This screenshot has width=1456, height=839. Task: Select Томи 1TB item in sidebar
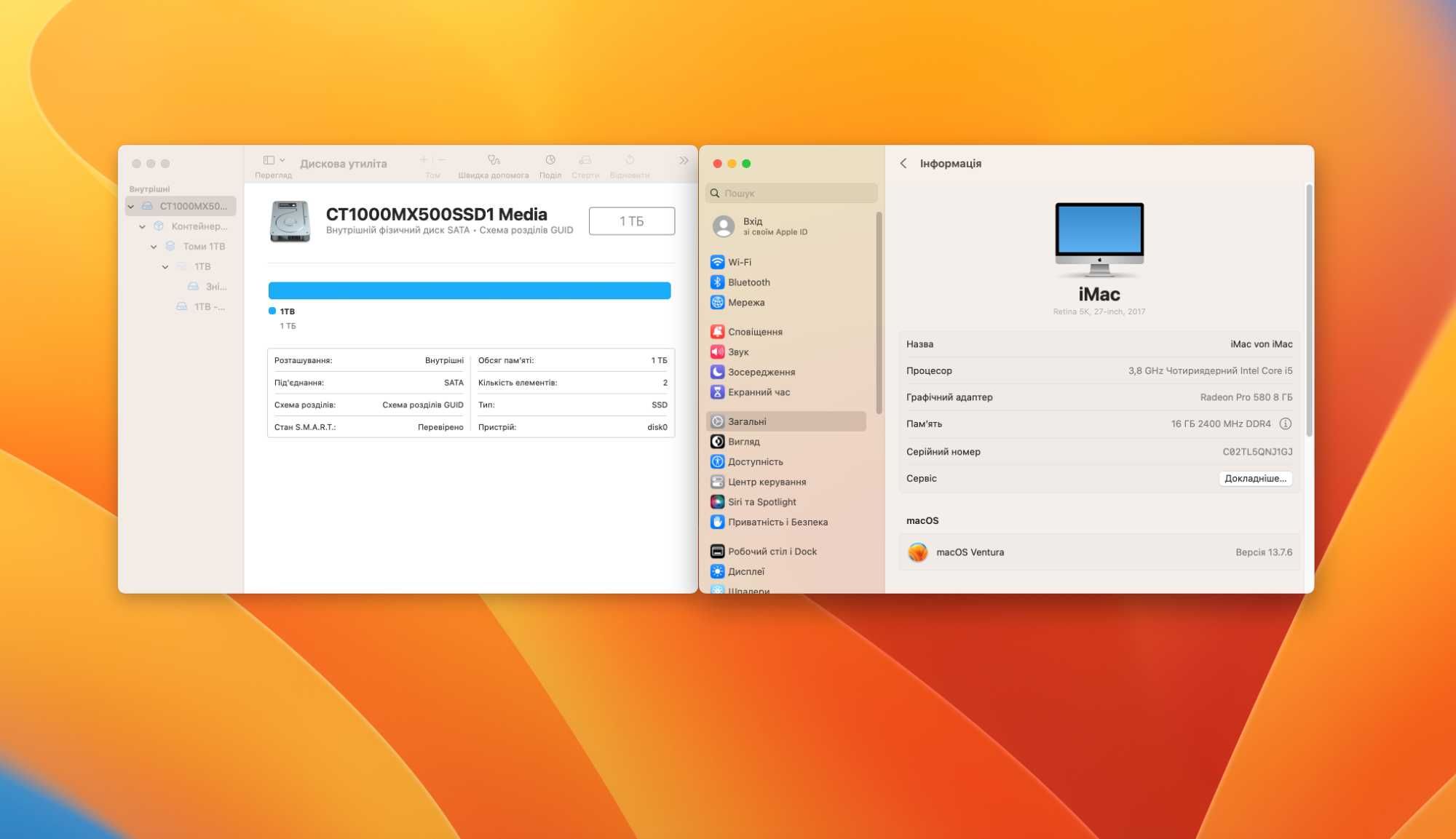pos(197,247)
